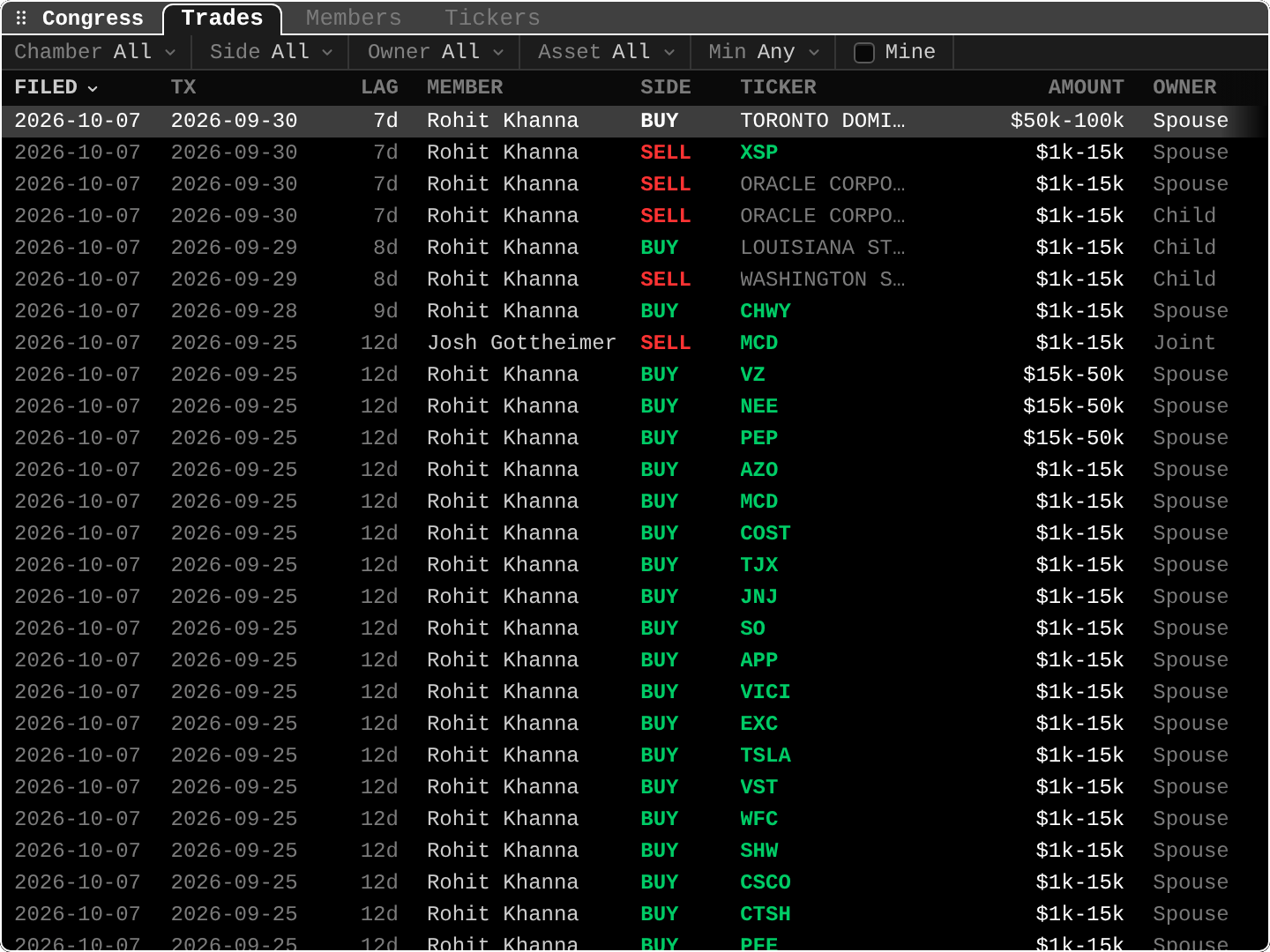
Task: Open the NEE ticker link
Action: point(759,406)
